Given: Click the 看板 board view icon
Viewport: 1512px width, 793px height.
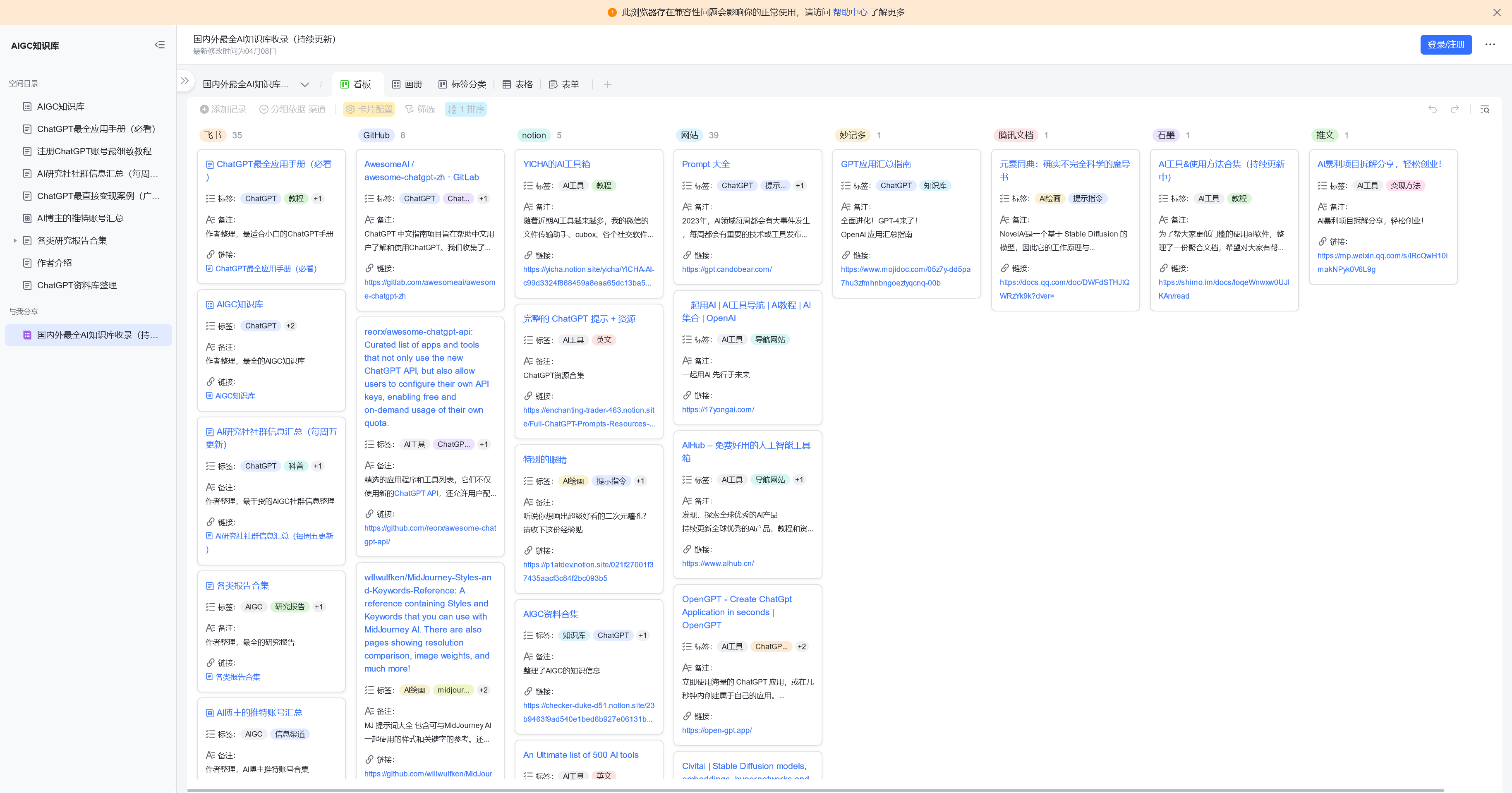Looking at the screenshot, I should [344, 84].
